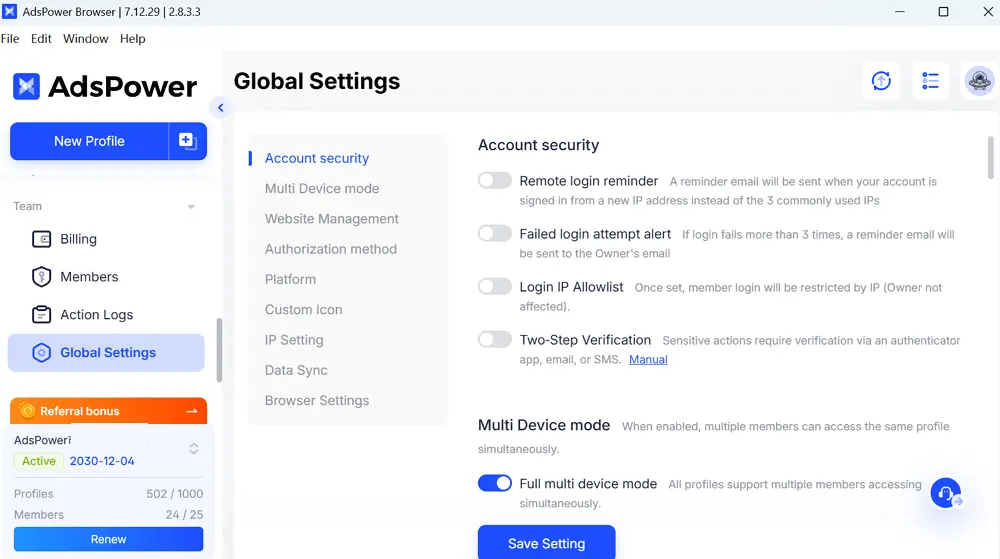Open Global Settings in the sidebar

point(106,352)
